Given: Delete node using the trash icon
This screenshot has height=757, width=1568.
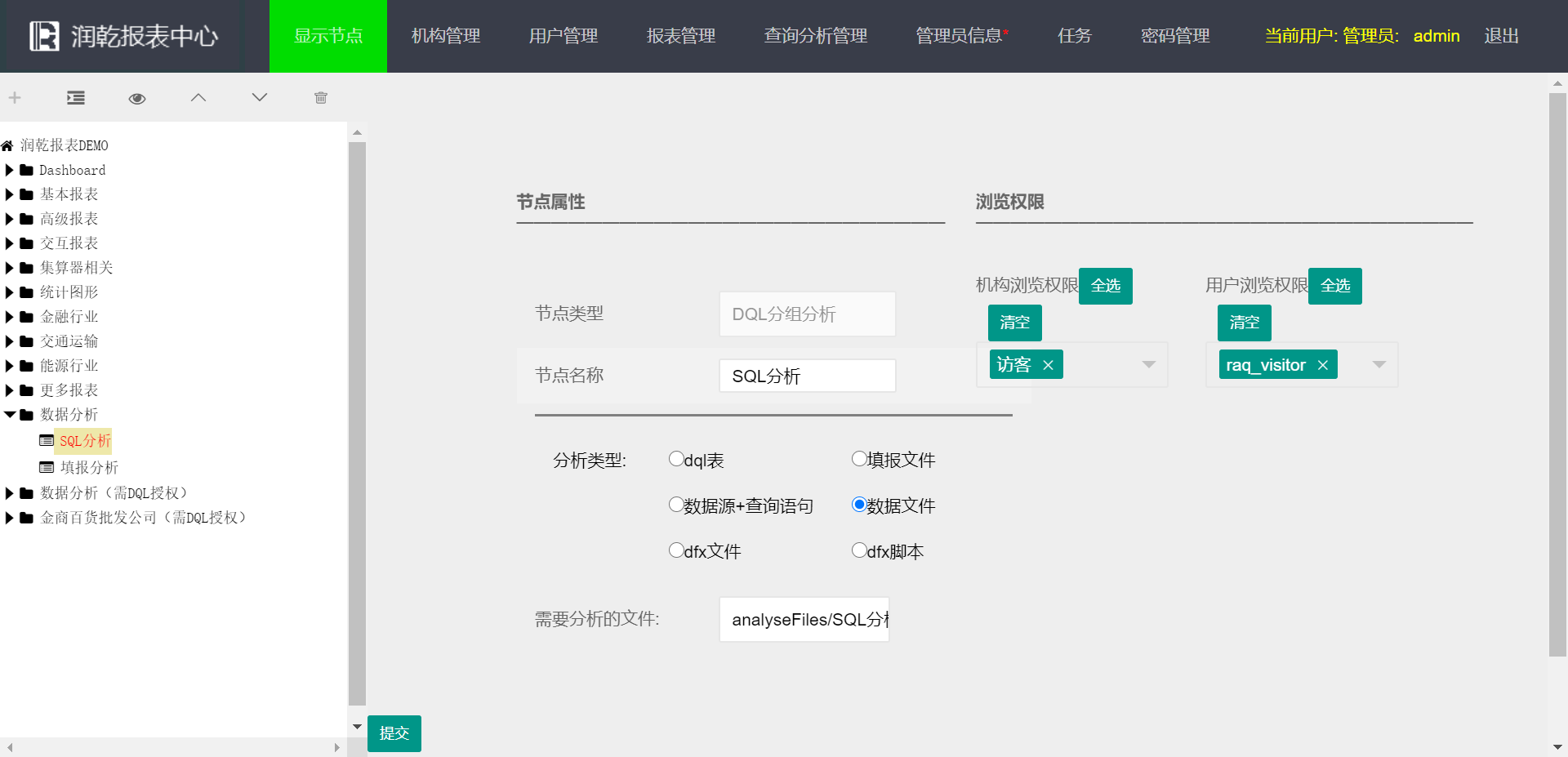Looking at the screenshot, I should click(x=321, y=98).
